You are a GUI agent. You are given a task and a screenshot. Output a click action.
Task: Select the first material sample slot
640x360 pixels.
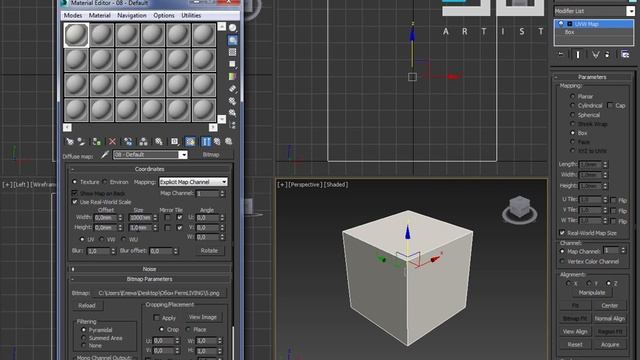point(76,35)
